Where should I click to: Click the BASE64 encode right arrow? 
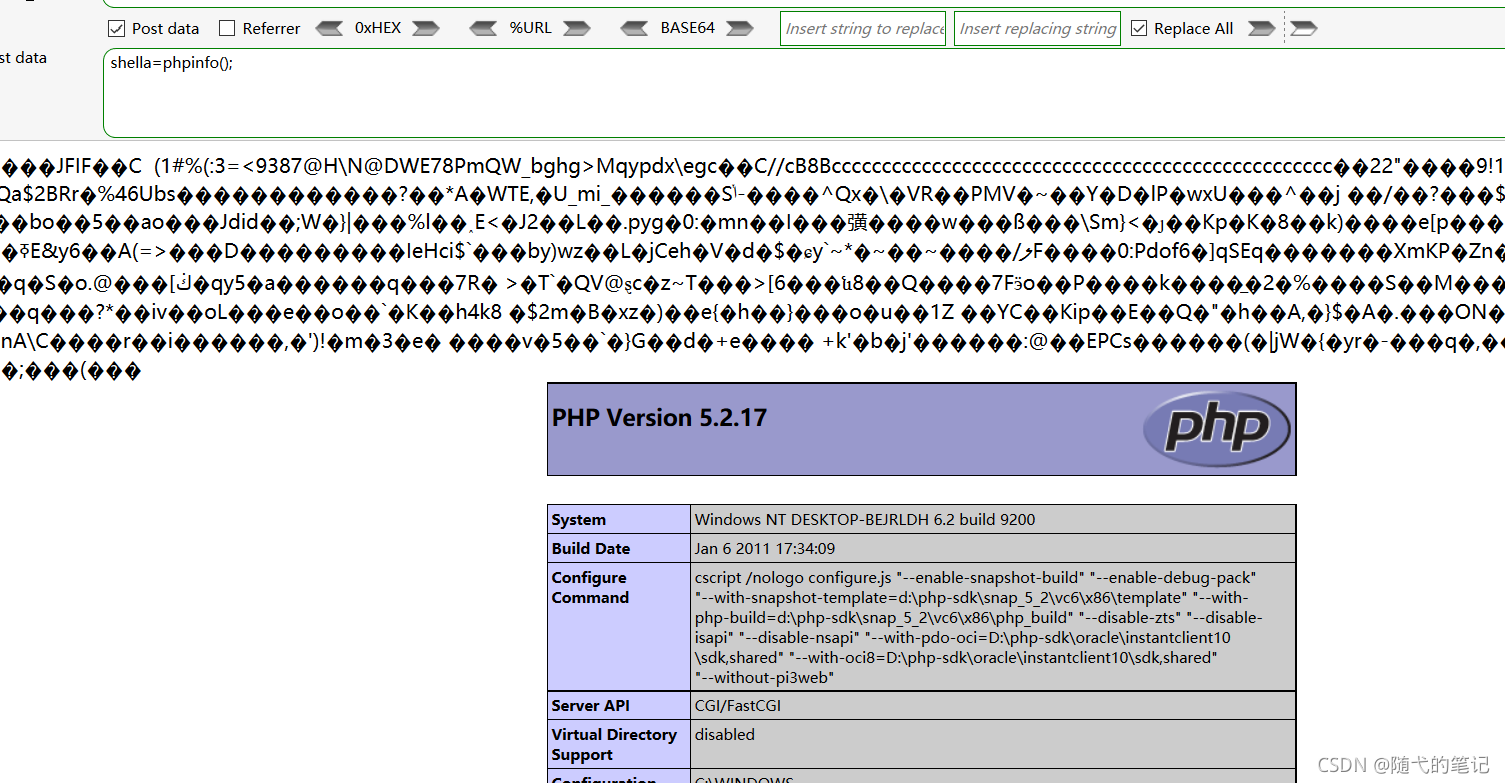[740, 28]
